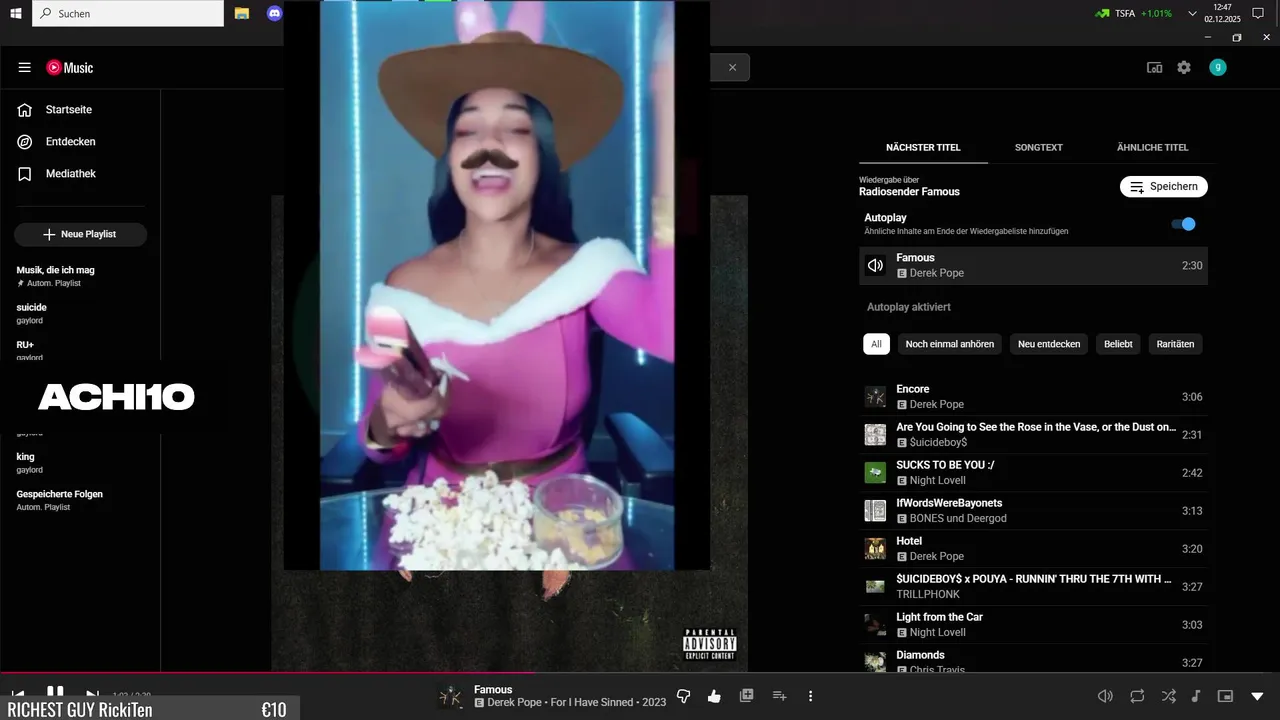
Task: Clear the search box with the X
Action: [x=732, y=67]
